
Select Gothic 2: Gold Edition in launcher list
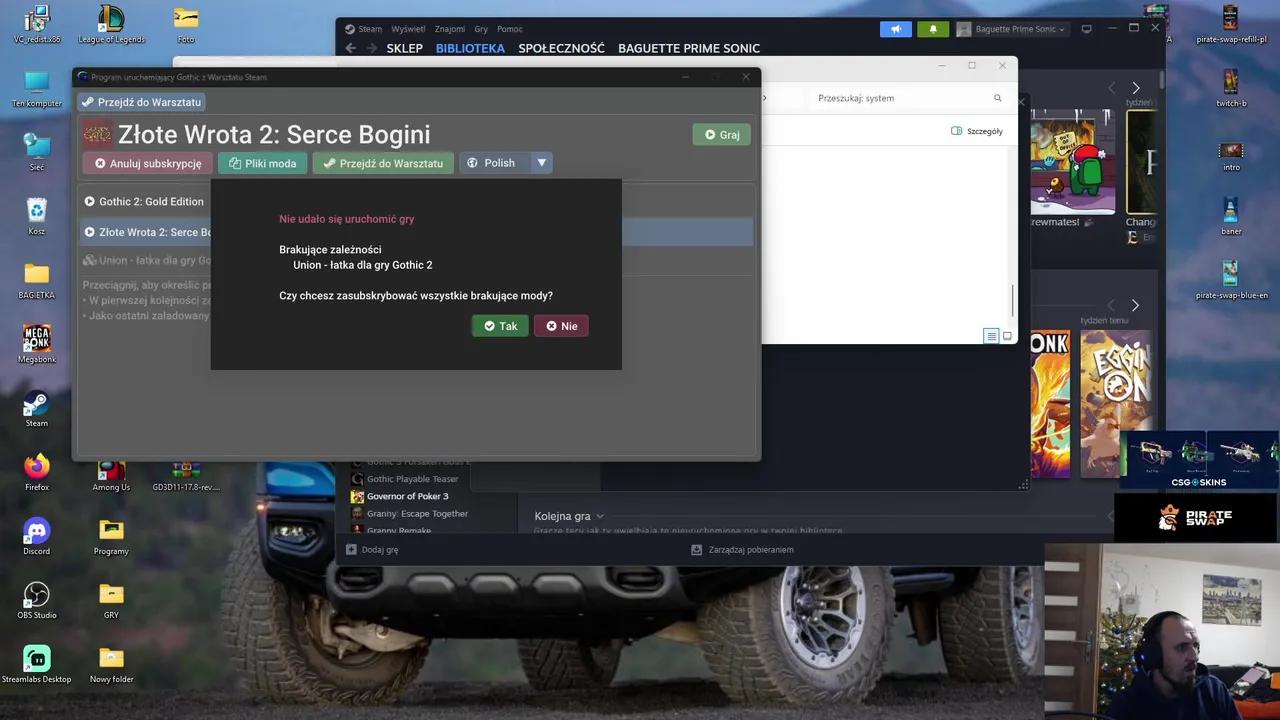click(145, 201)
